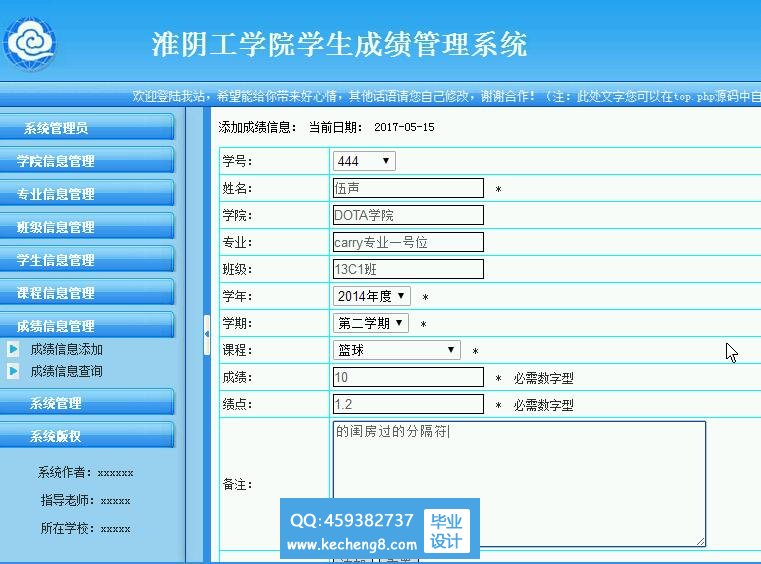Open the 课程信息管理 menu section
The height and width of the screenshot is (564, 761).
(x=86, y=293)
